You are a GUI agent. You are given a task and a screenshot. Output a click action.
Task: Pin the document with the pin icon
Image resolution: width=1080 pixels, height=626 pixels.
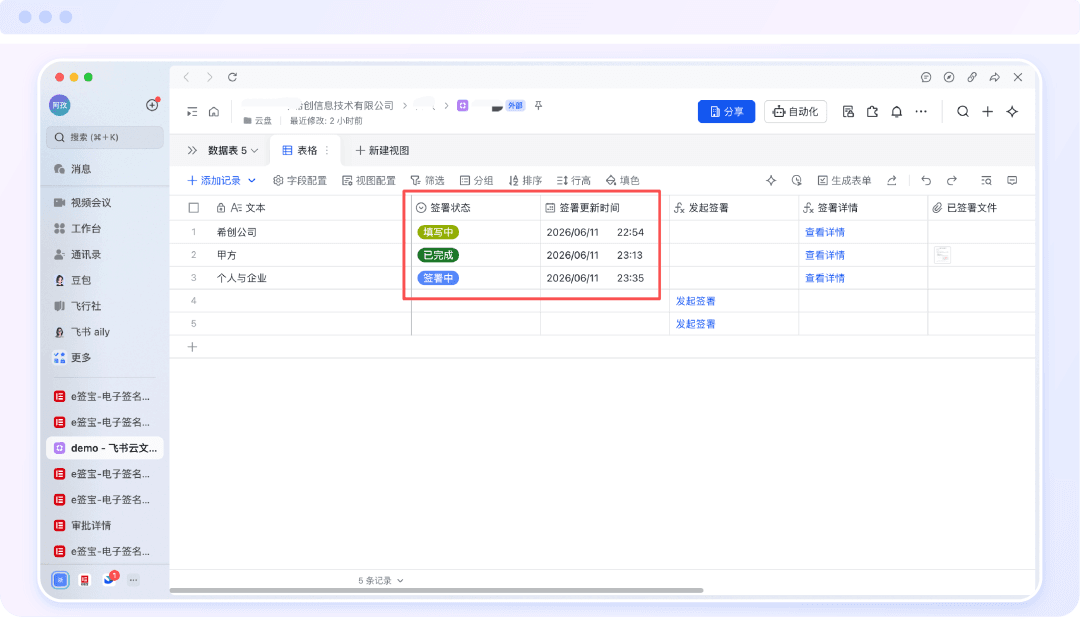(539, 105)
